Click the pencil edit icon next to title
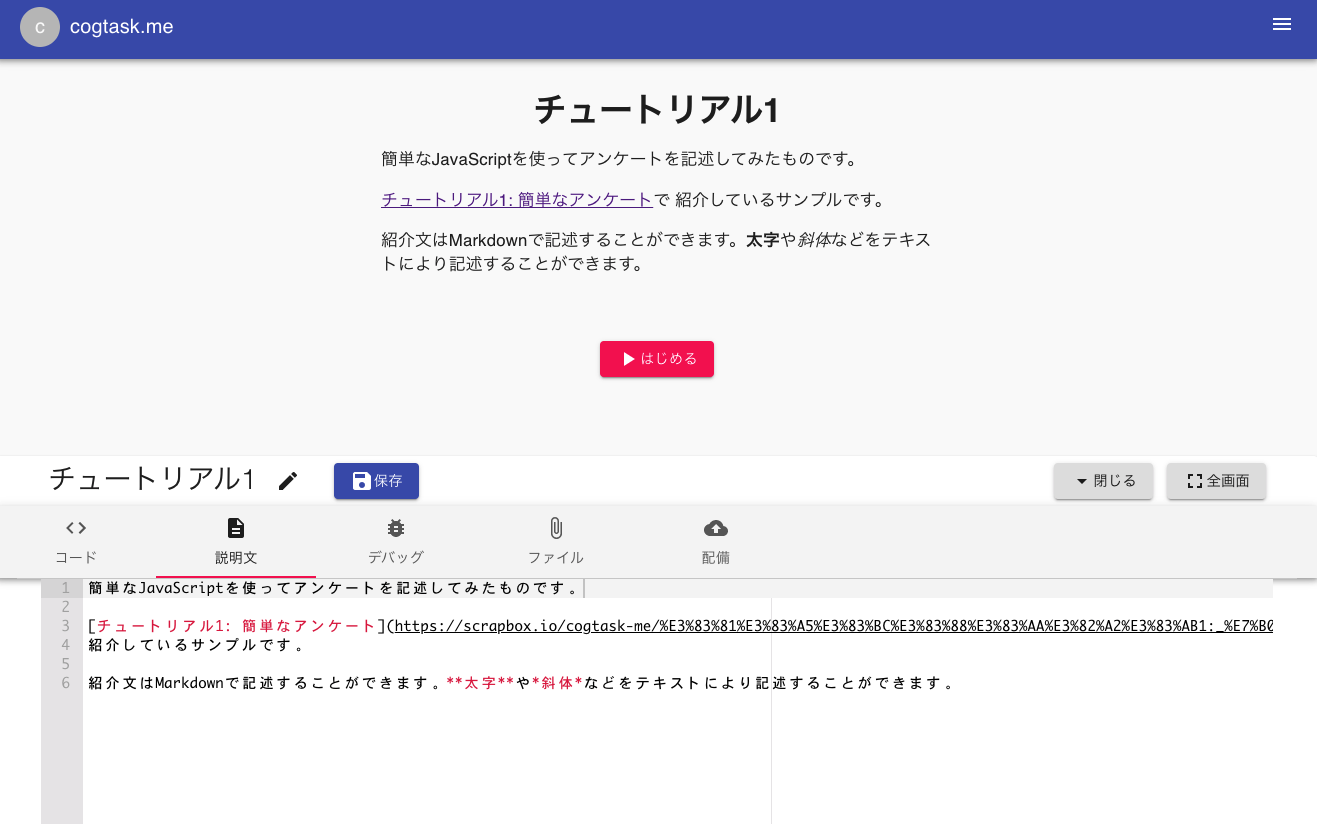Screen dimensions: 1317x824 click(288, 481)
